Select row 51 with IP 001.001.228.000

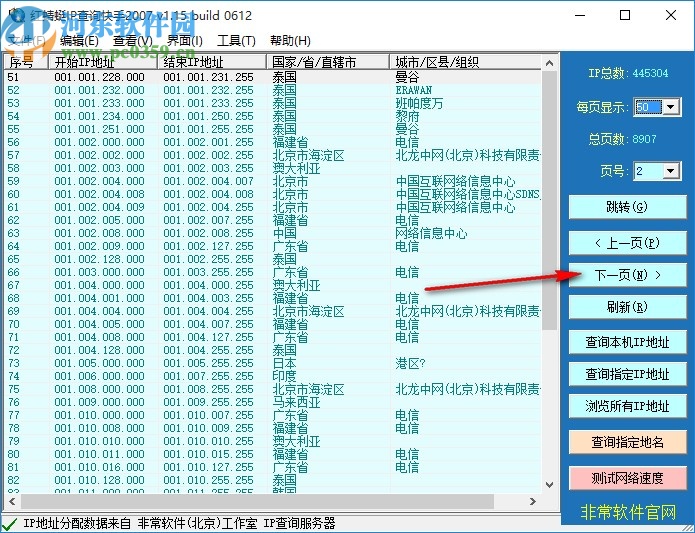coord(273,77)
